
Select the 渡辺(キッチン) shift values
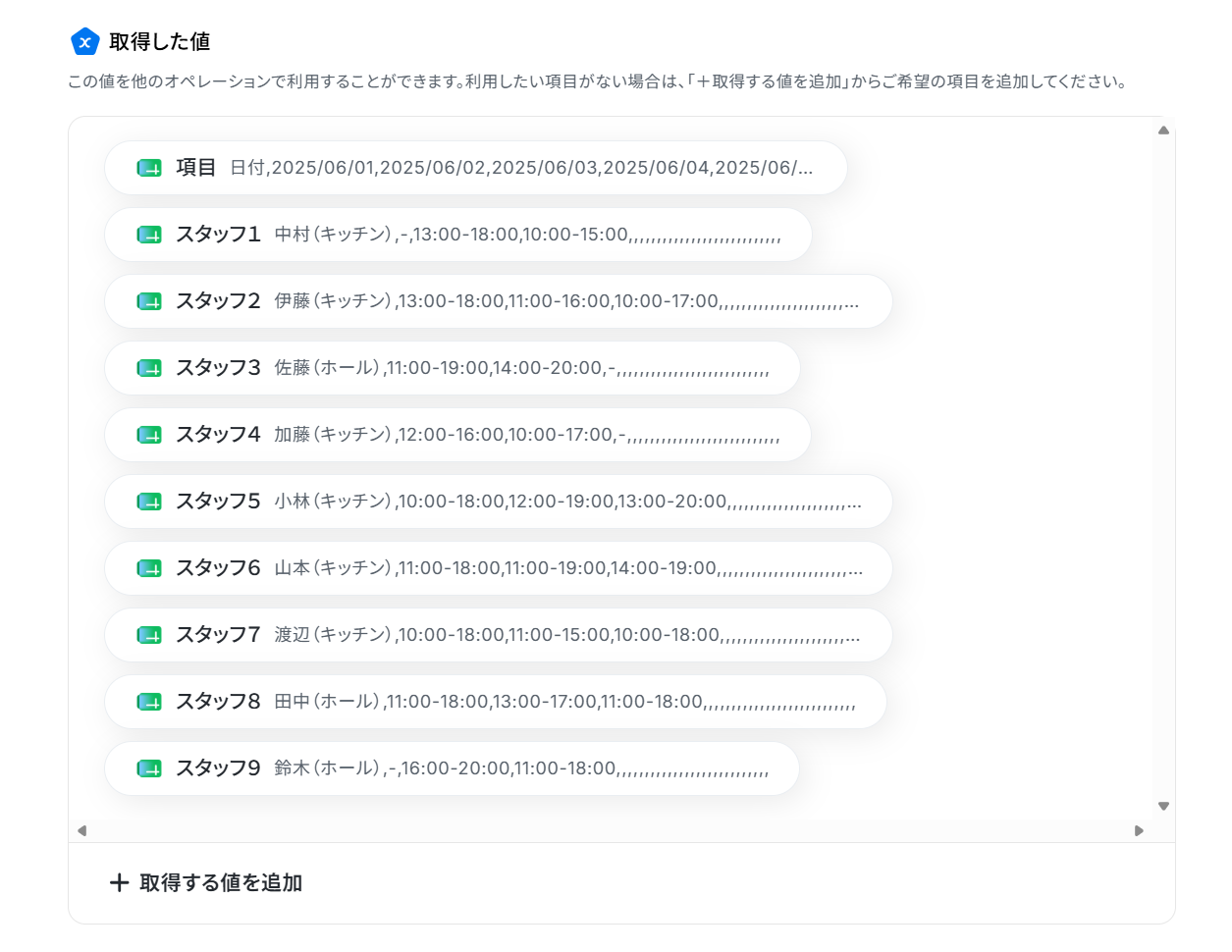(567, 635)
